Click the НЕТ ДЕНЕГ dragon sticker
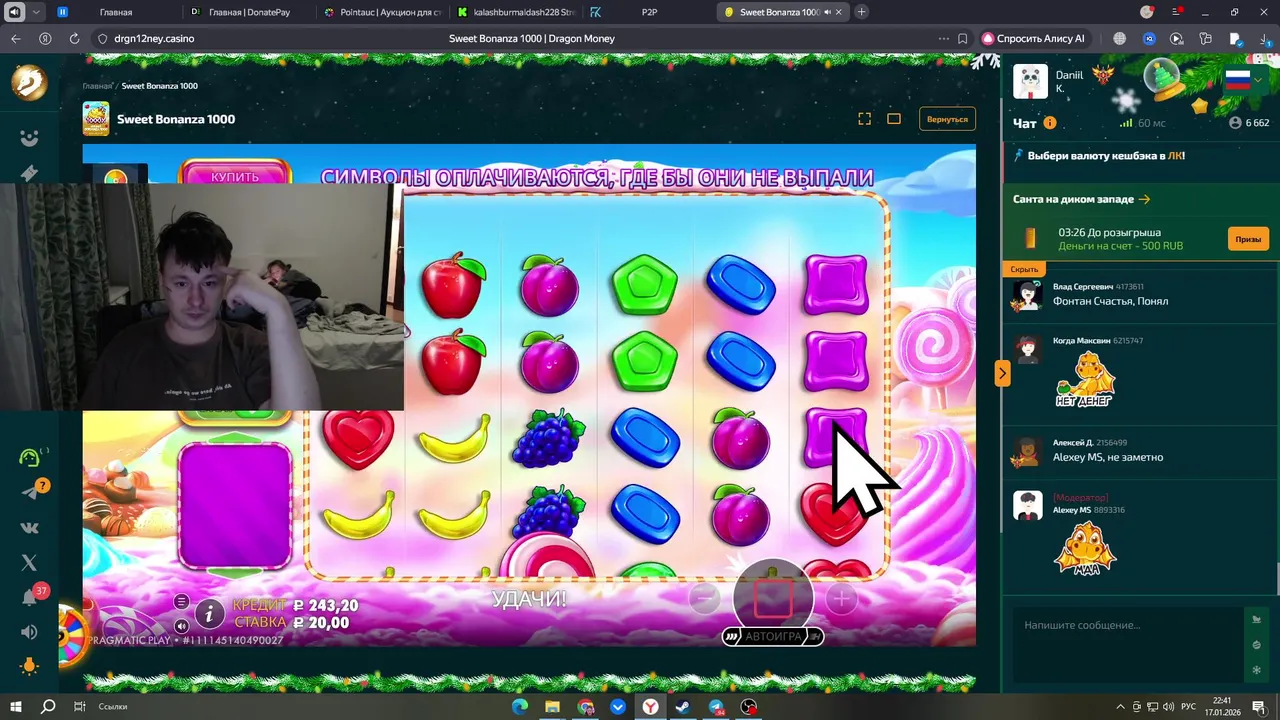The width and height of the screenshot is (1280, 720). point(1085,380)
